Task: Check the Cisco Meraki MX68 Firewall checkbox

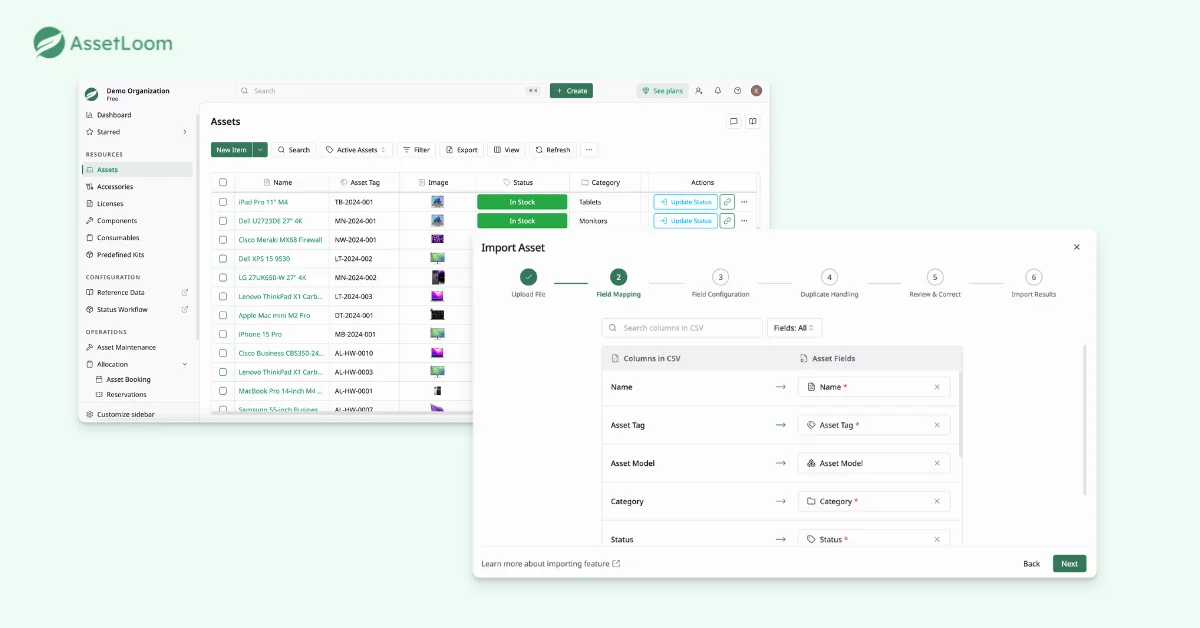Action: pos(223,240)
